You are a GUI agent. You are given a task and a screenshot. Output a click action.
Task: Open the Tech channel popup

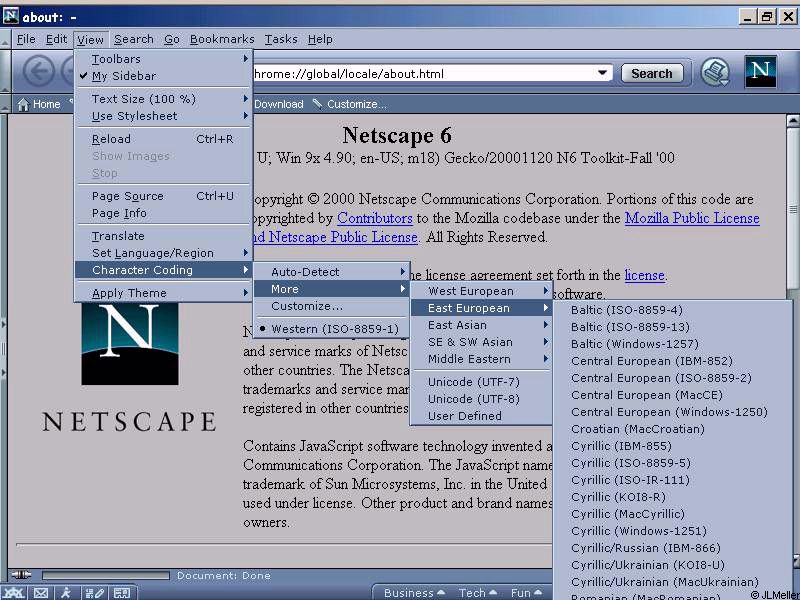[477, 593]
